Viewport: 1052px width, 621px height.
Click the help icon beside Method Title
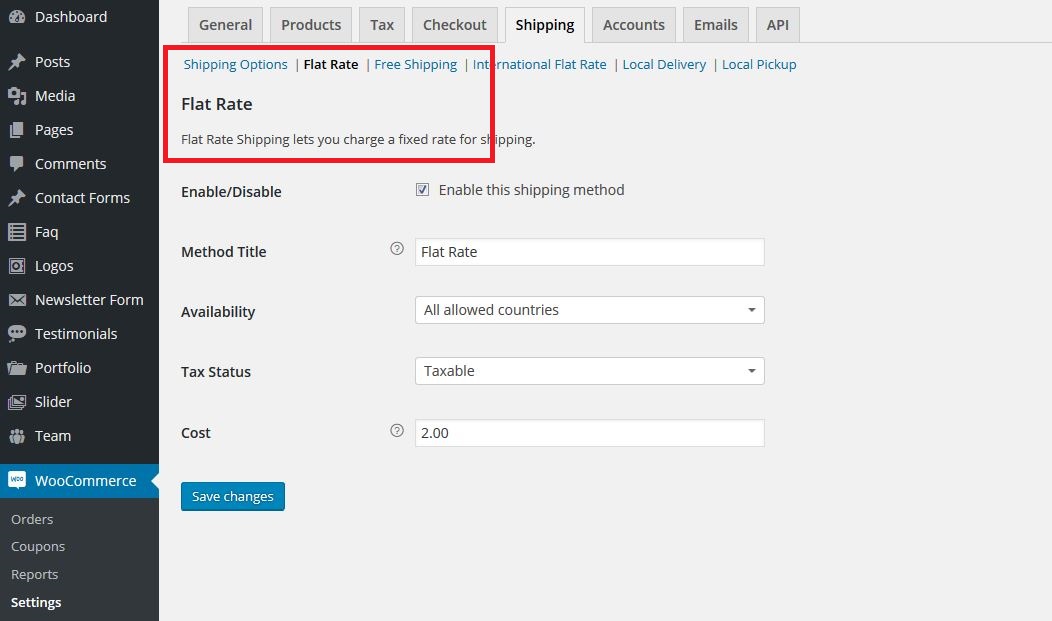[x=397, y=249]
